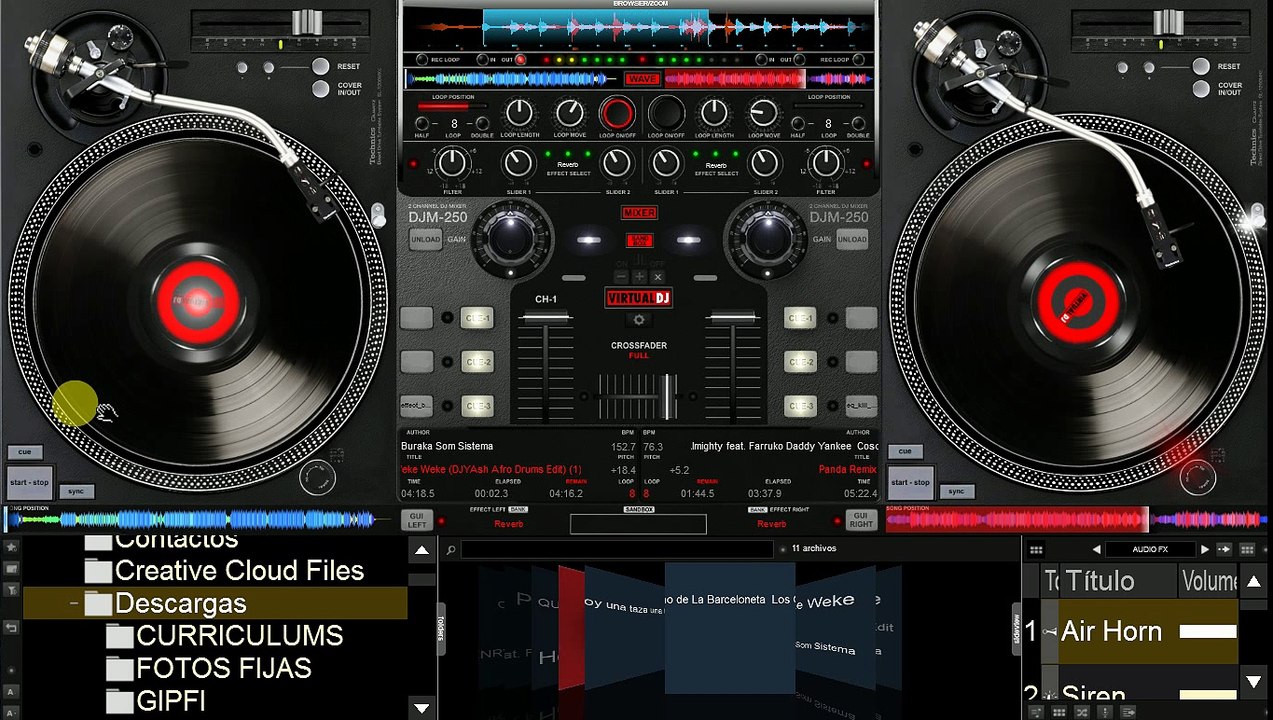
Task: Open the left effect Reverb dropdown
Action: pyautogui.click(x=508, y=524)
